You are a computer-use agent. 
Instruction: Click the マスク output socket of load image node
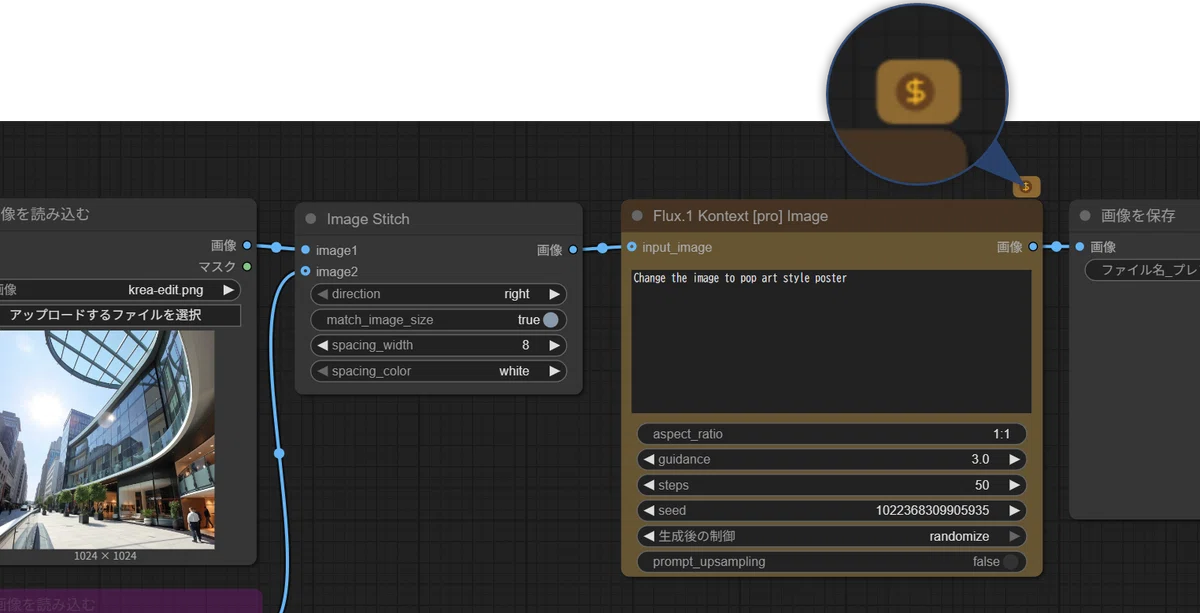(x=247, y=266)
